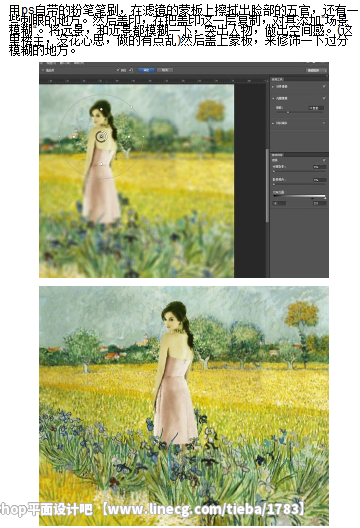Click the Iris Blur amount slider handle
360x528 pixels.
point(288,112)
